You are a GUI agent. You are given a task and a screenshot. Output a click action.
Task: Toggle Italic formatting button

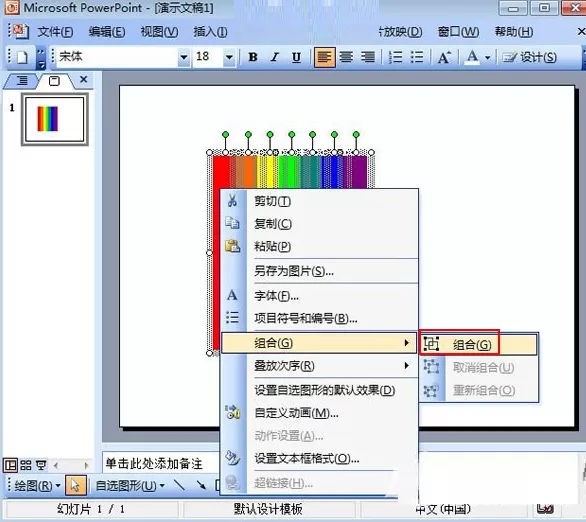[275, 57]
